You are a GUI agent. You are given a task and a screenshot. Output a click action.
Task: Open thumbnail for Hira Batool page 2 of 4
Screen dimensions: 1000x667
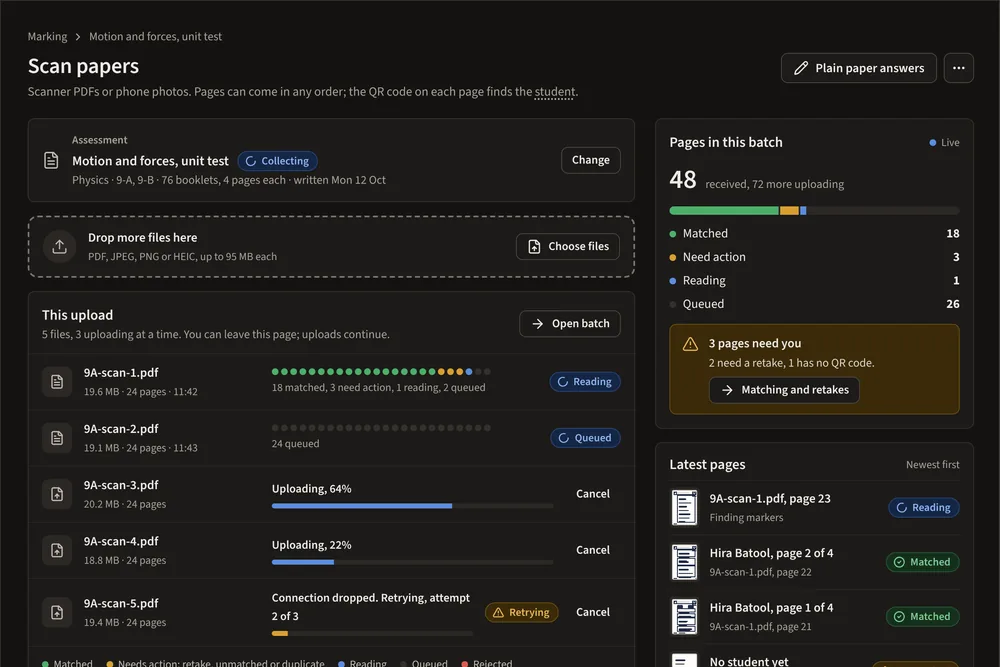click(x=684, y=562)
